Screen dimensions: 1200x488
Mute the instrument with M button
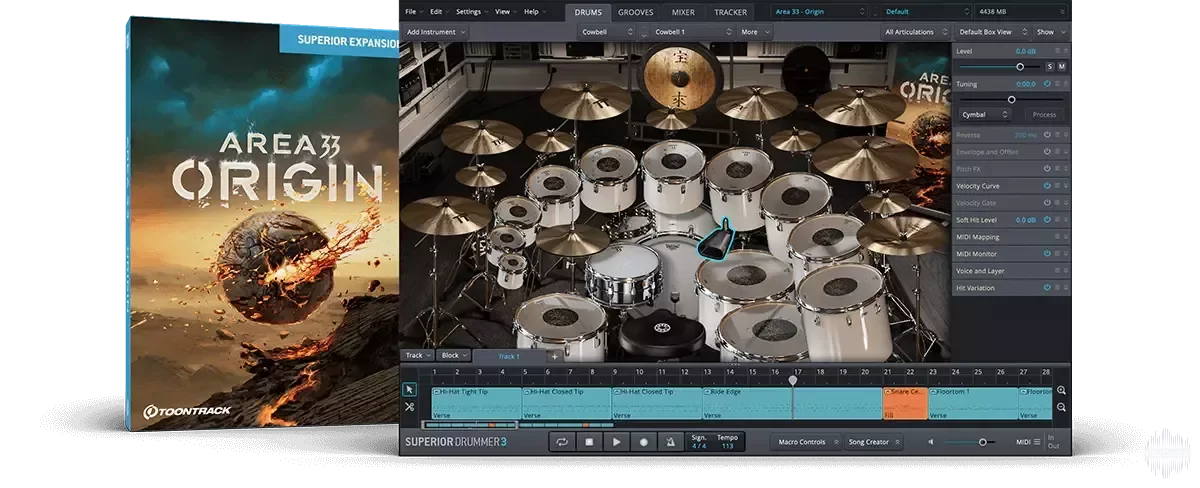tap(1062, 66)
